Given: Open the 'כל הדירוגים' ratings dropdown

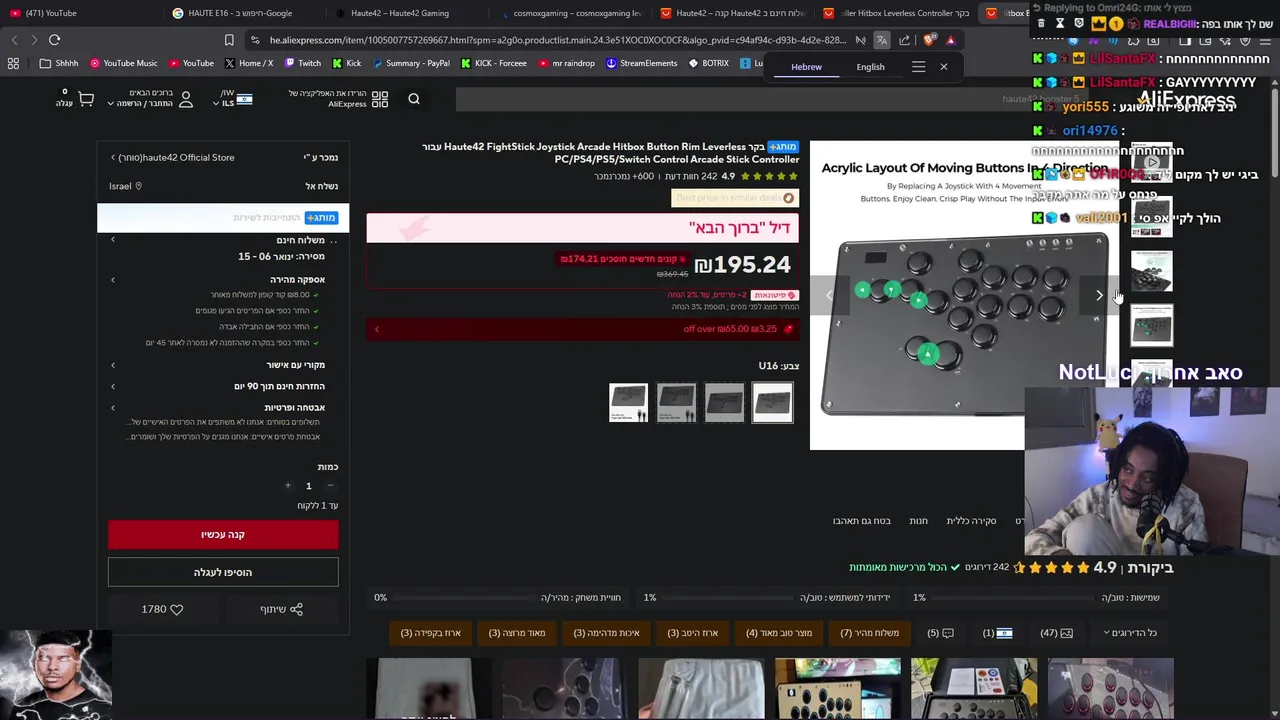Looking at the screenshot, I should pos(1130,633).
